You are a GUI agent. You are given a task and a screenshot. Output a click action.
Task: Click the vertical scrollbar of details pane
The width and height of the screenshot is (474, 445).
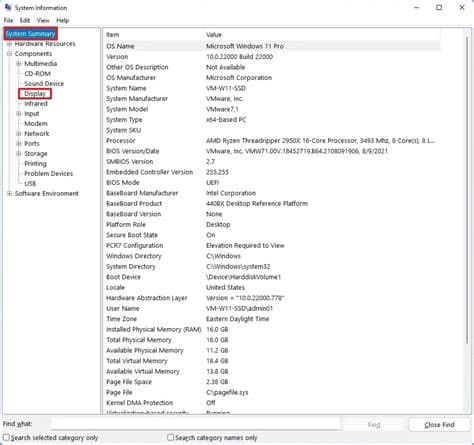(x=467, y=221)
